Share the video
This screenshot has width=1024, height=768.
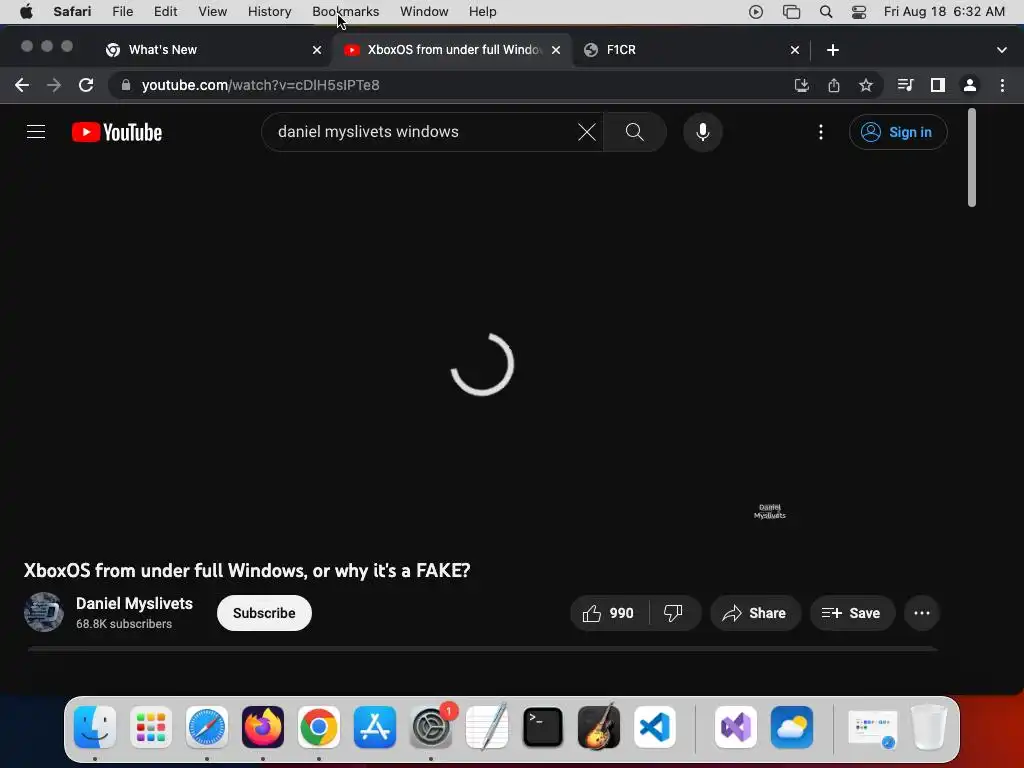755,613
